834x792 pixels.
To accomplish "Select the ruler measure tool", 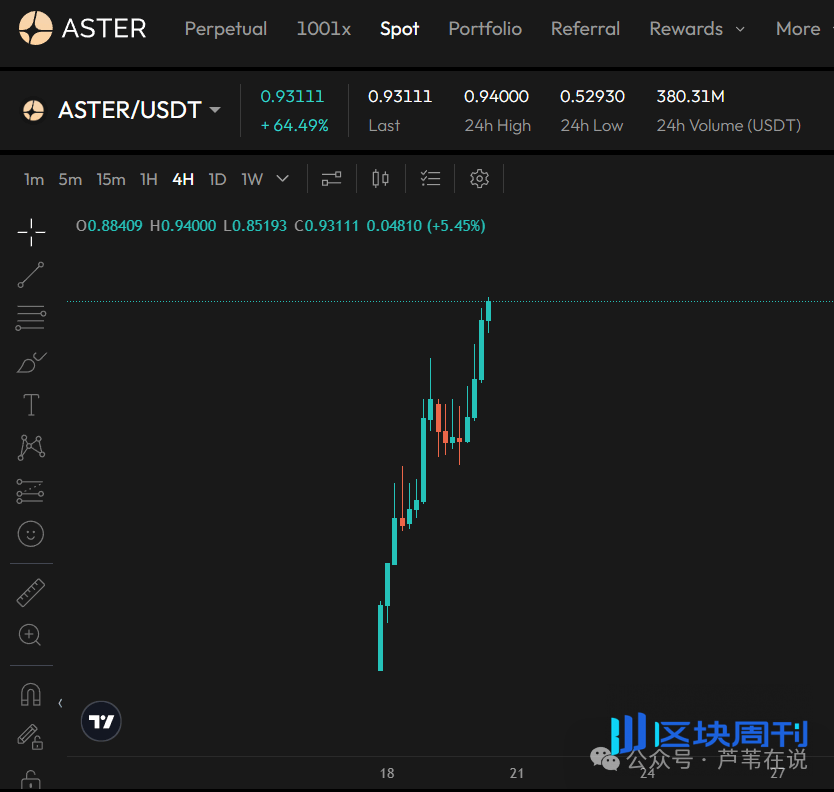I will 31,593.
